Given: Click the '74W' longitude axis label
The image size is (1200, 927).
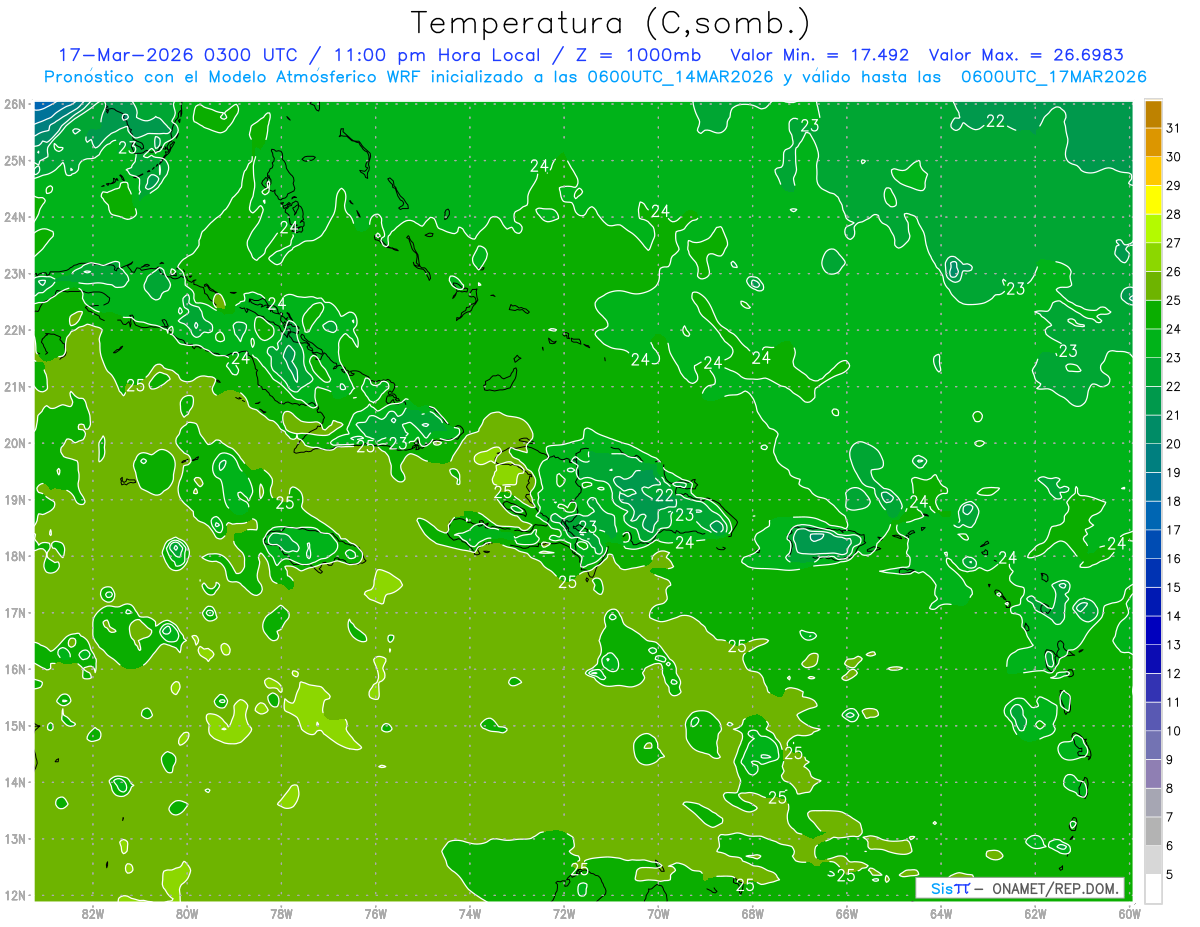Looking at the screenshot, I should (470, 913).
